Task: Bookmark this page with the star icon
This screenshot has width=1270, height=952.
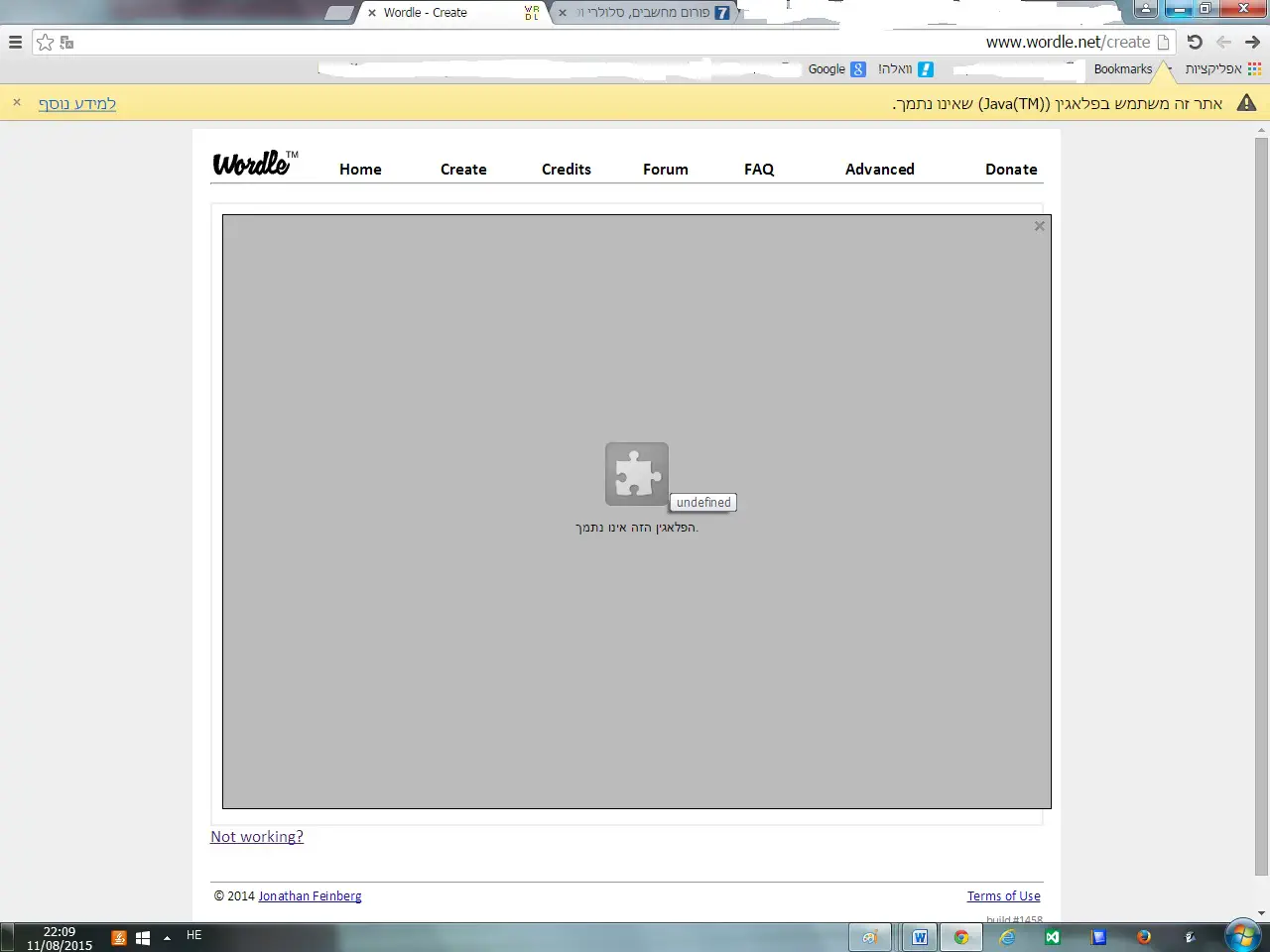Action: click(x=45, y=43)
